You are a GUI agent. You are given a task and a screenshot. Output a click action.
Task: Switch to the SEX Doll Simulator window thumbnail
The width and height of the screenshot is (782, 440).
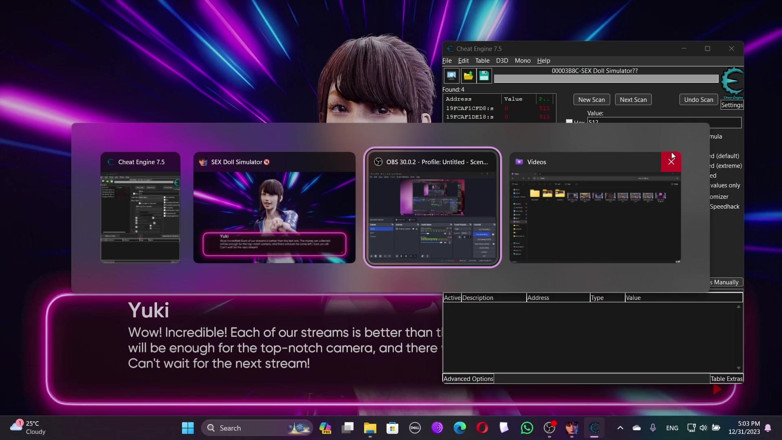[274, 207]
